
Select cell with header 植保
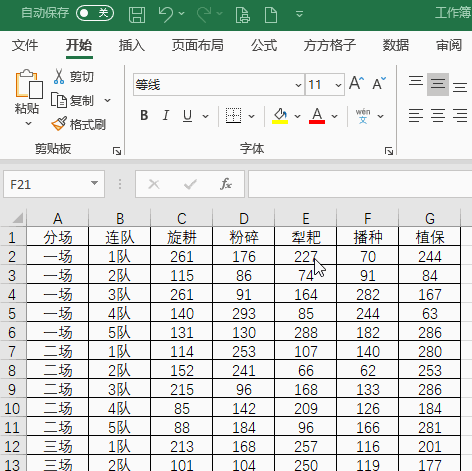pyautogui.click(x=430, y=237)
